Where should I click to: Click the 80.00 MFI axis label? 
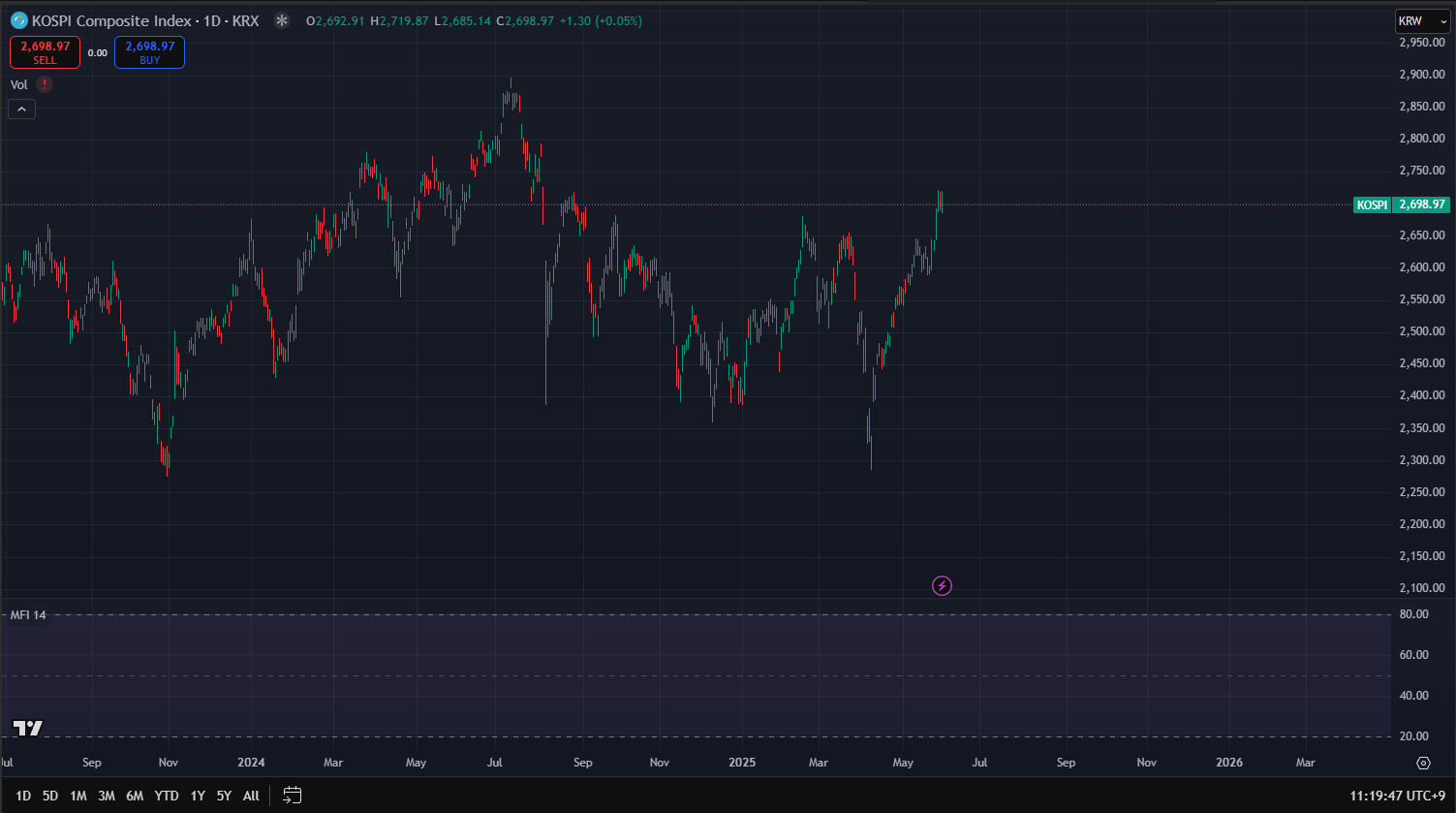point(1415,614)
